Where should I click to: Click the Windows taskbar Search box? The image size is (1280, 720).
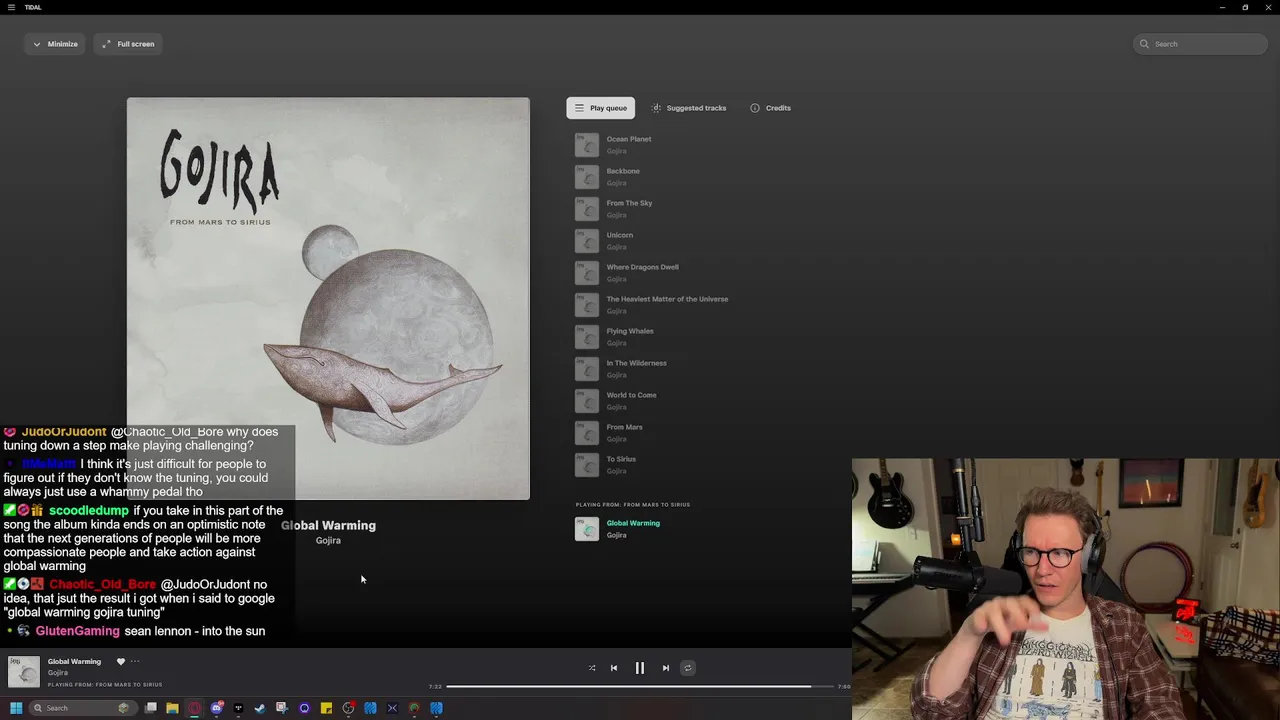point(81,708)
